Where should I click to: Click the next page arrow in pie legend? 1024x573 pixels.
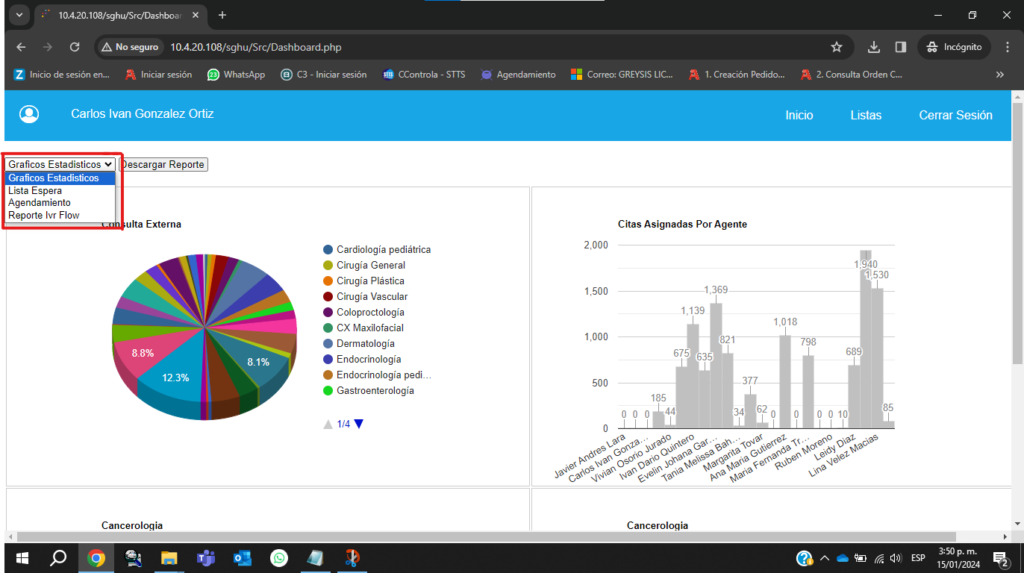(359, 424)
